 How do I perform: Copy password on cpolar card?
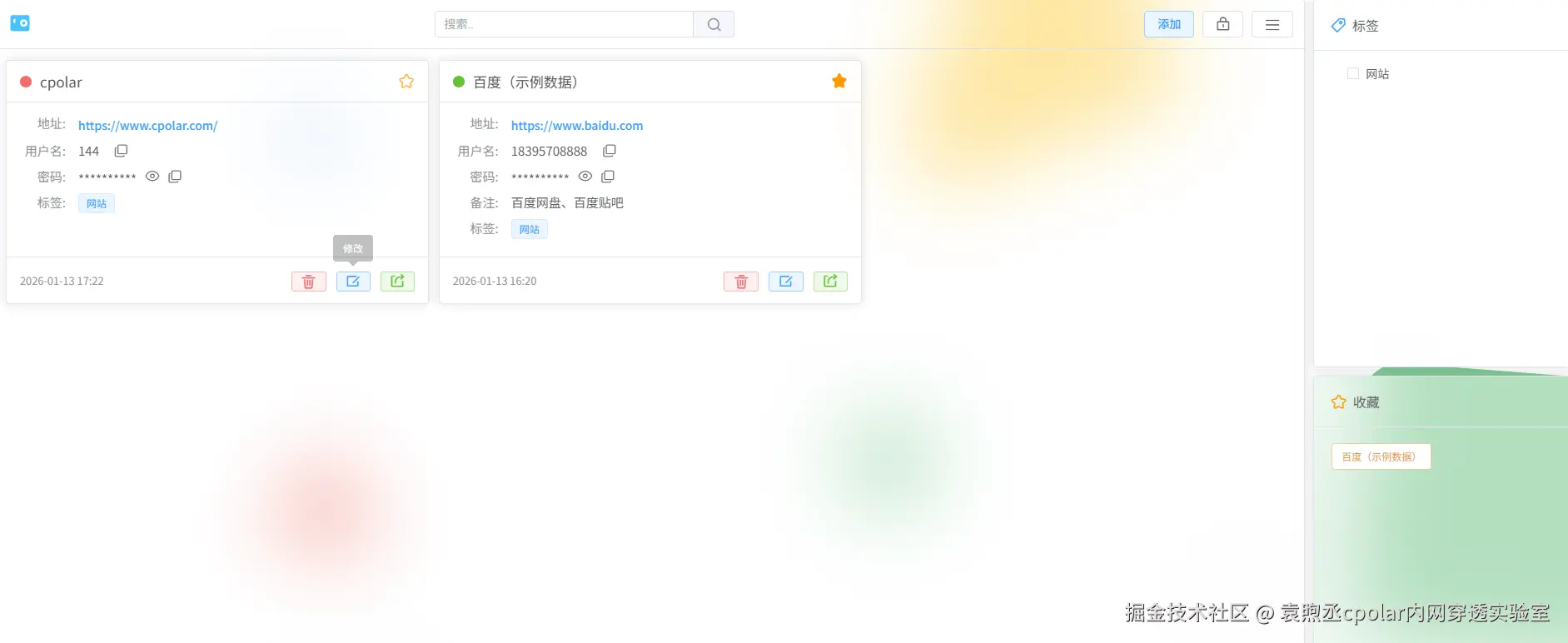coord(175,177)
